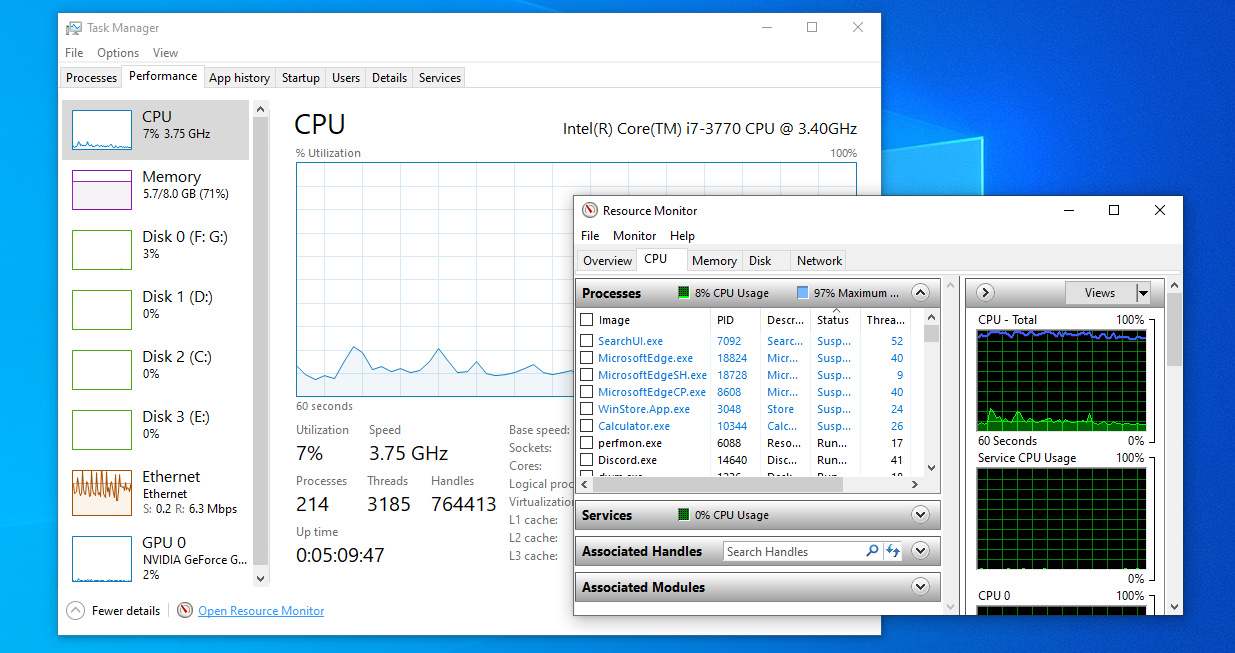Open the Help menu in Resource Monitor
Image resolution: width=1235 pixels, height=653 pixels.
pos(683,236)
